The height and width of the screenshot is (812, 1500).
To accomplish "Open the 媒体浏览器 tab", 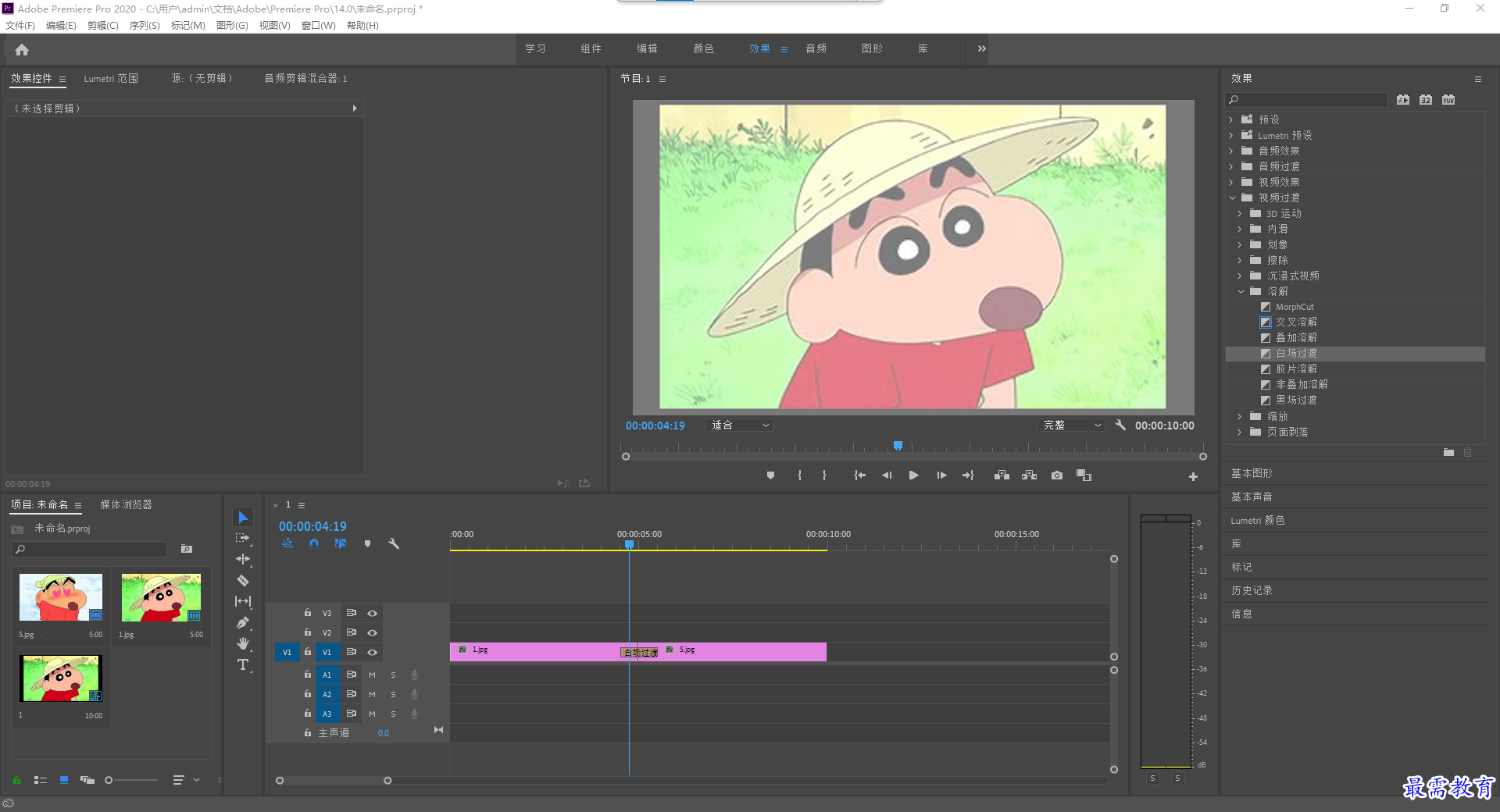I will (x=126, y=504).
